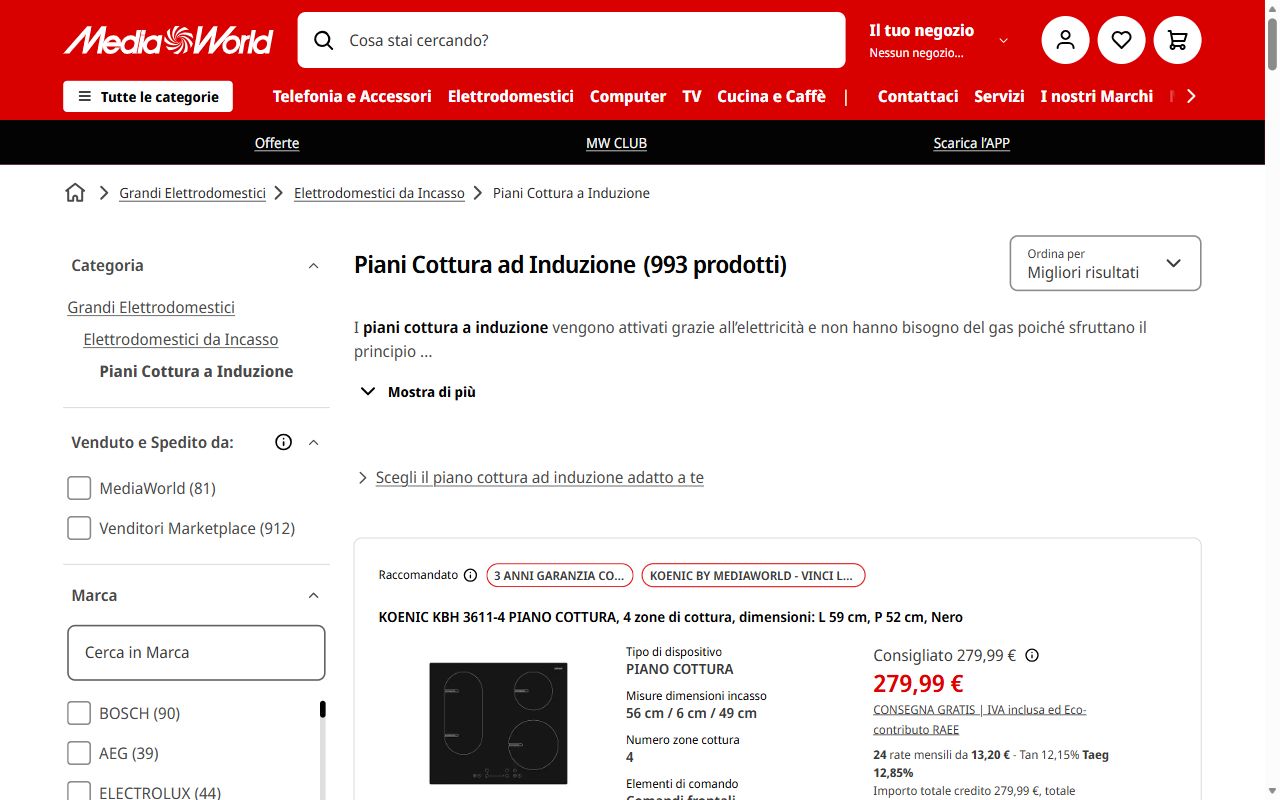
Task: Collapse the Marca filter section
Action: click(x=313, y=596)
